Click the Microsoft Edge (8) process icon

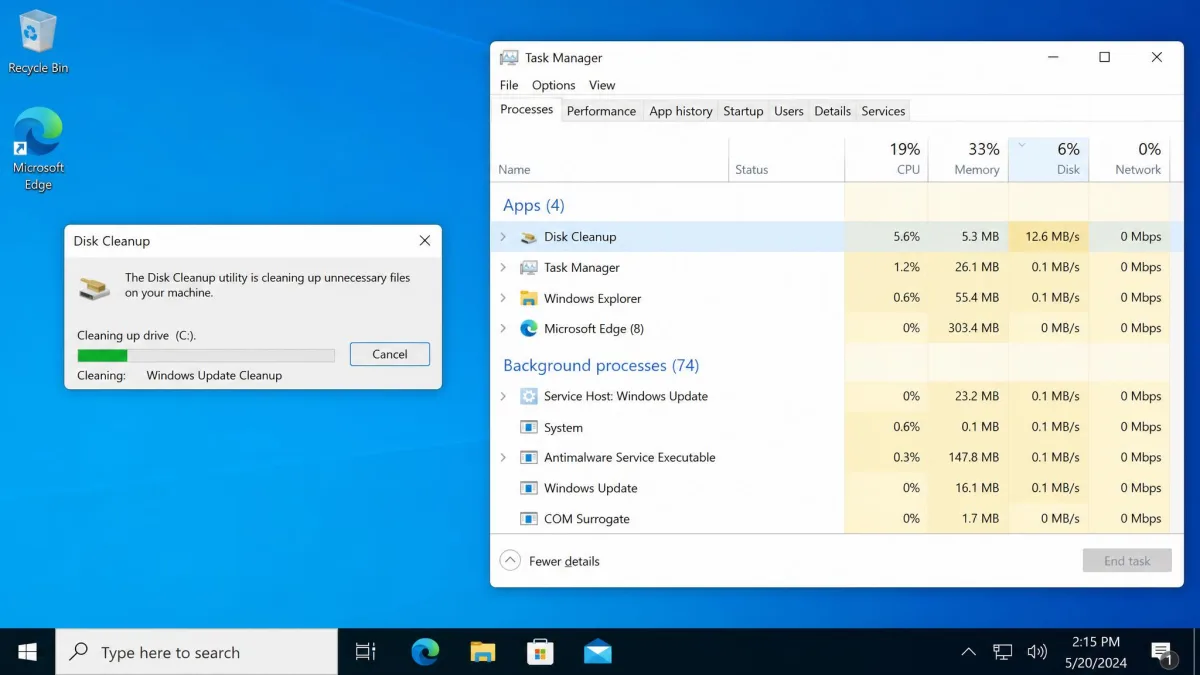click(x=529, y=328)
